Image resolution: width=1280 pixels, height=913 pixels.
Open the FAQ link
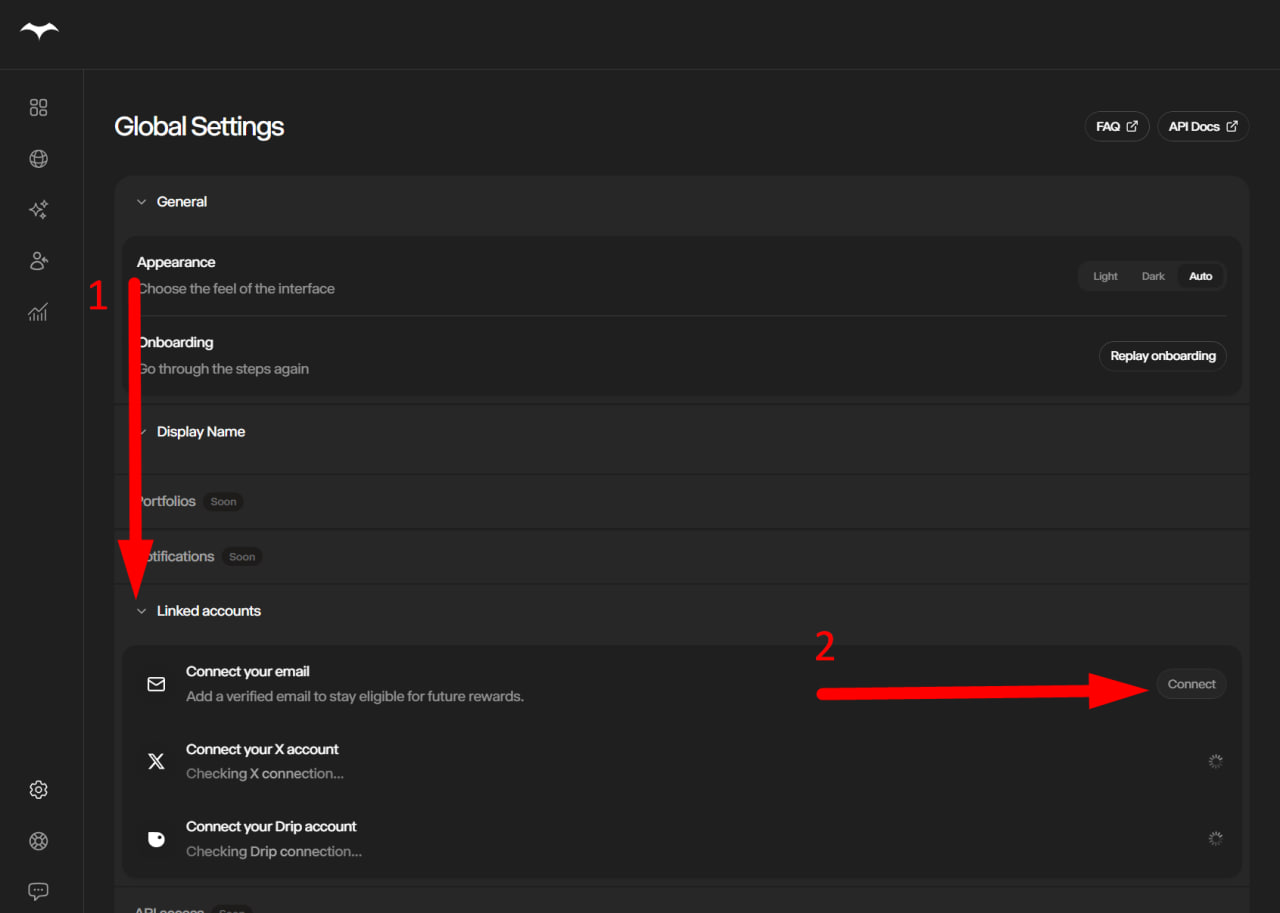point(1117,127)
